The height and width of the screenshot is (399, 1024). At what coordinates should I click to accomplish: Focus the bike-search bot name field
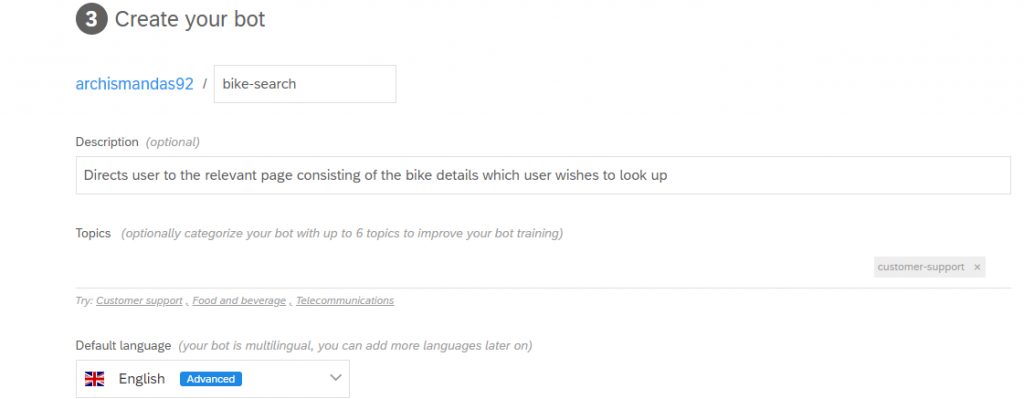pyautogui.click(x=305, y=84)
